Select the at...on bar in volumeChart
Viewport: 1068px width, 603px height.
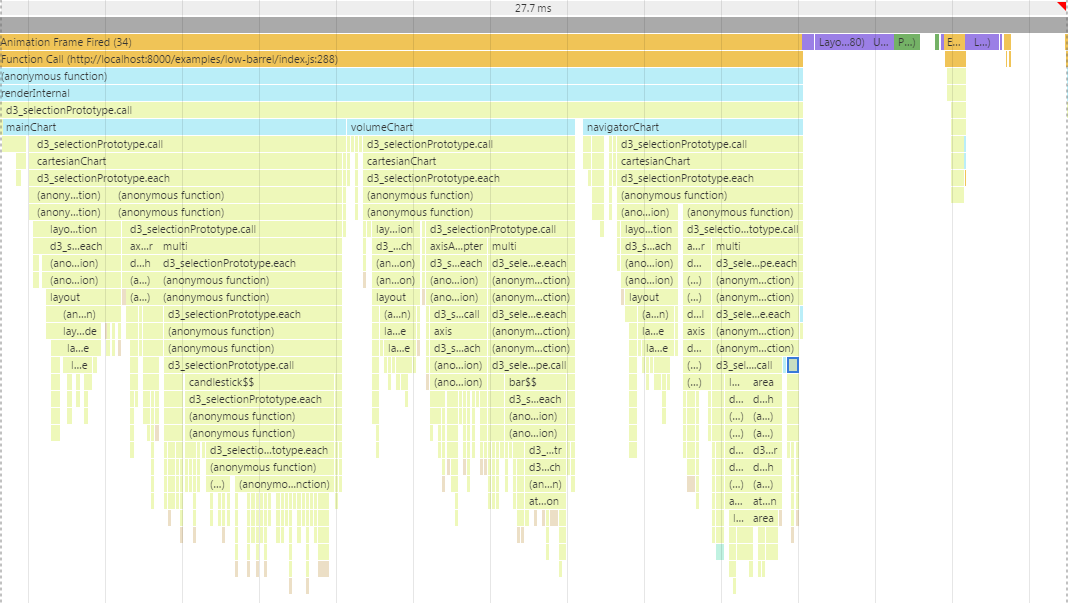tap(544, 502)
